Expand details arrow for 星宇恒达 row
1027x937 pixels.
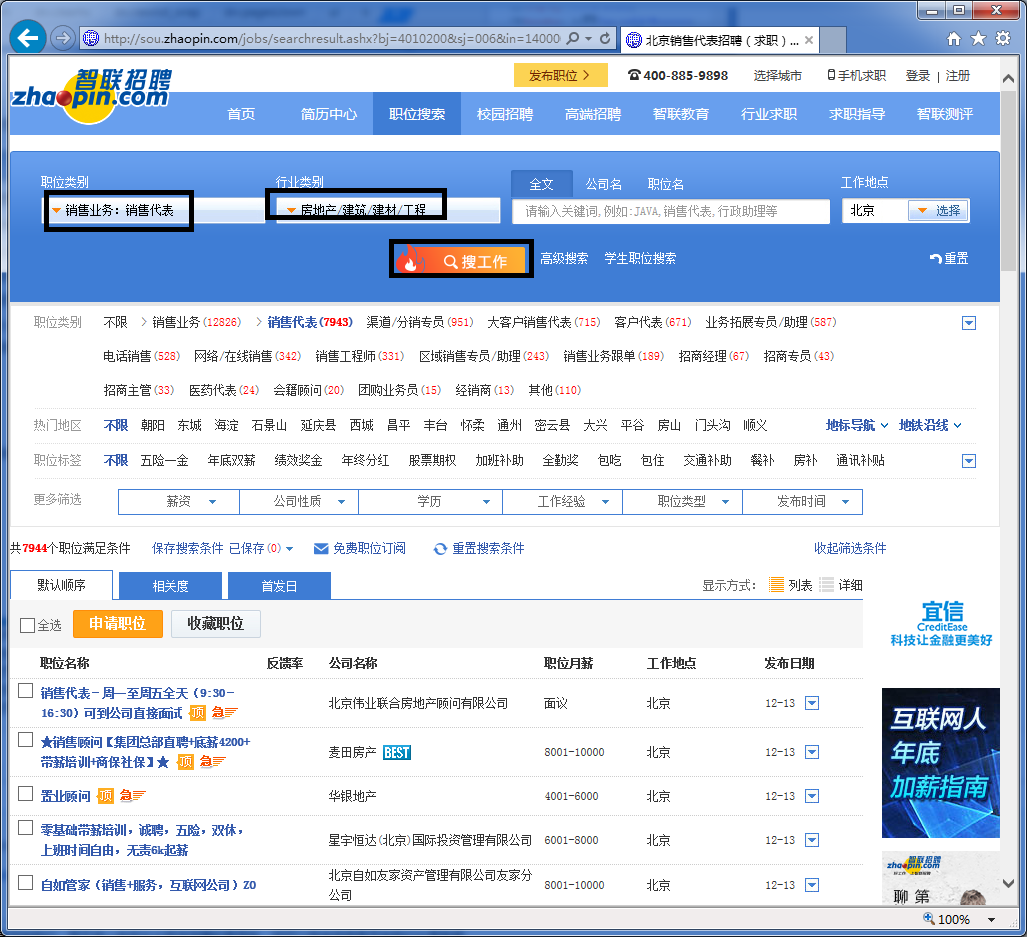click(x=812, y=840)
